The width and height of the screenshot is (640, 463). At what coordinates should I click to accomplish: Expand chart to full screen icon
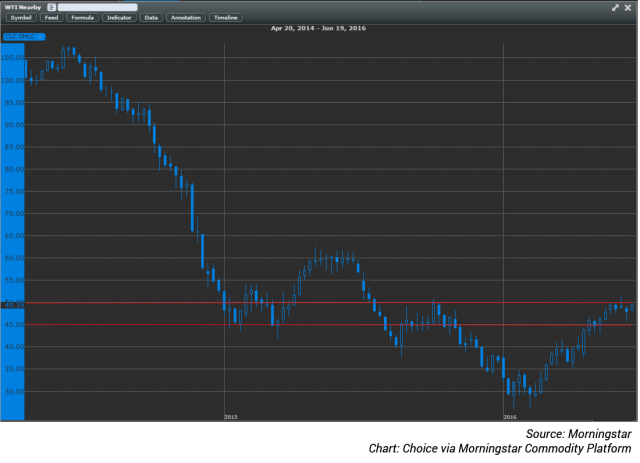(x=615, y=8)
